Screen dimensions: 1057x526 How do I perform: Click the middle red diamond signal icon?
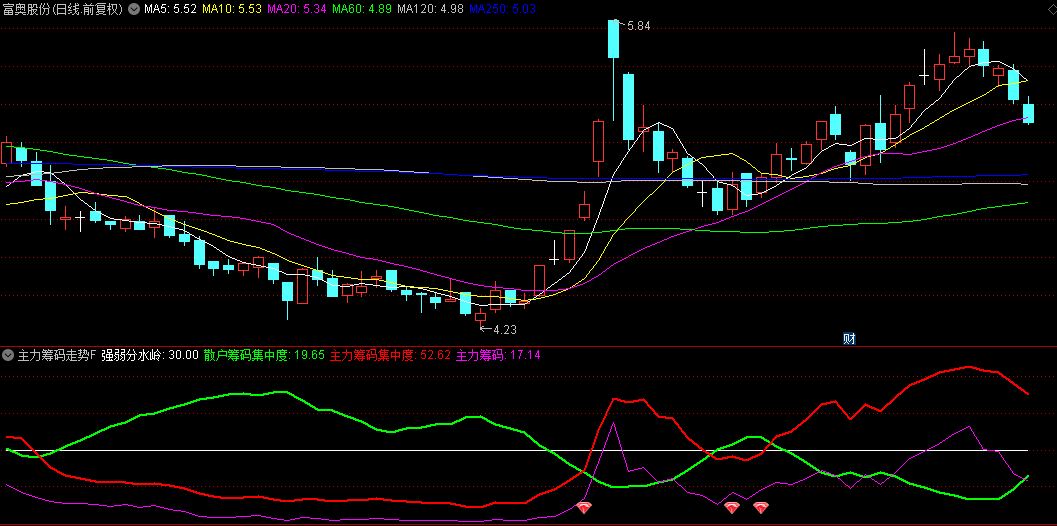click(x=732, y=508)
